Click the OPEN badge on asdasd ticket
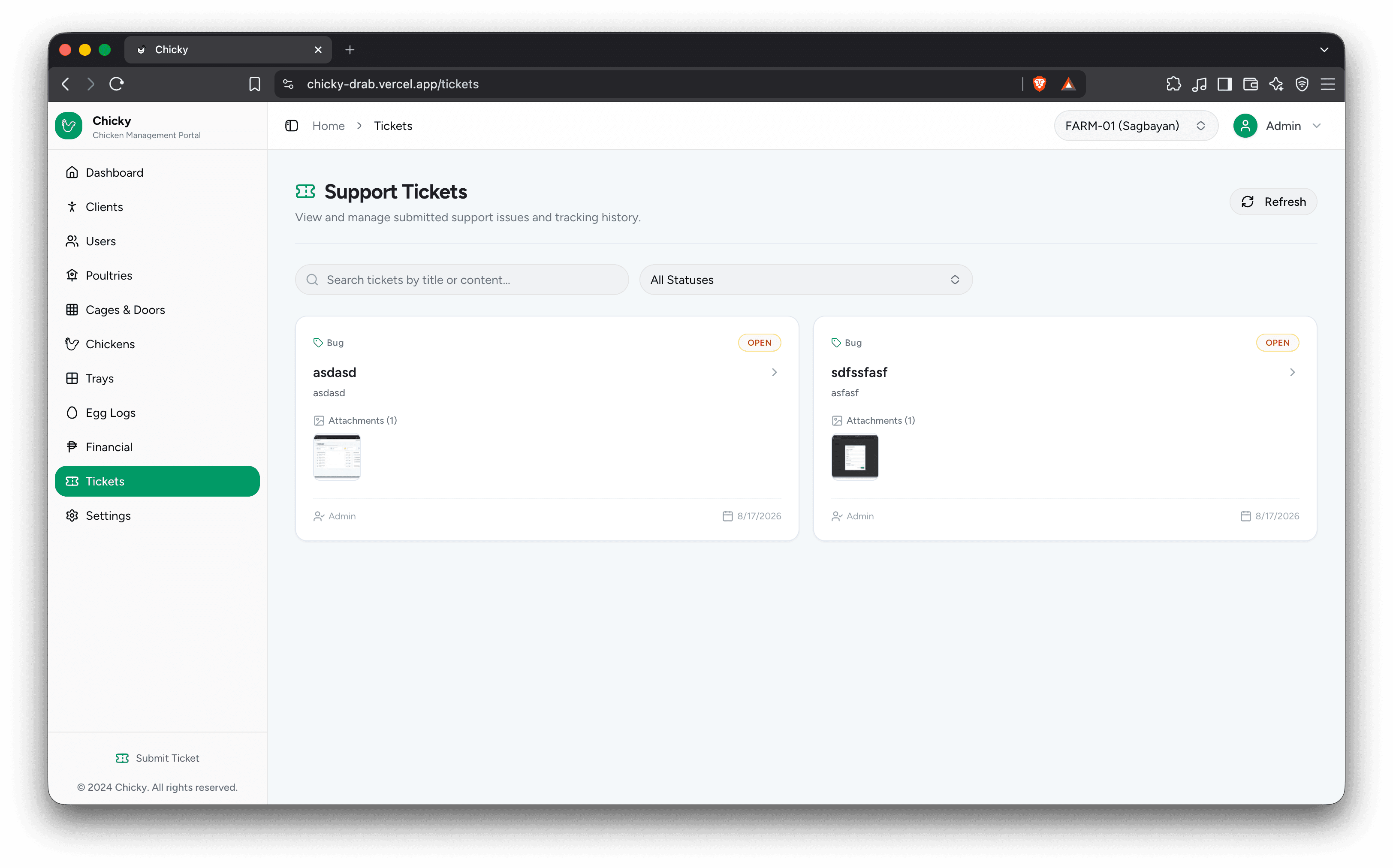 (x=759, y=343)
